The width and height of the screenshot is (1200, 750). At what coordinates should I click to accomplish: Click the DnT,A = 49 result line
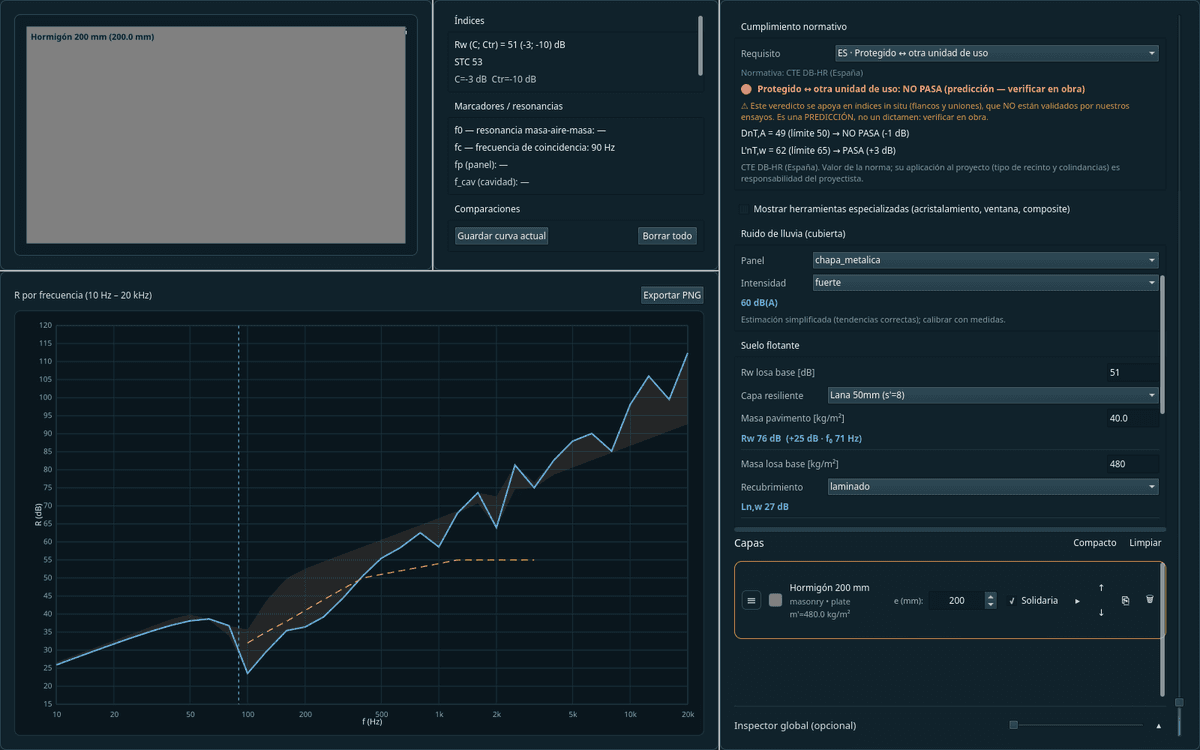click(825, 133)
